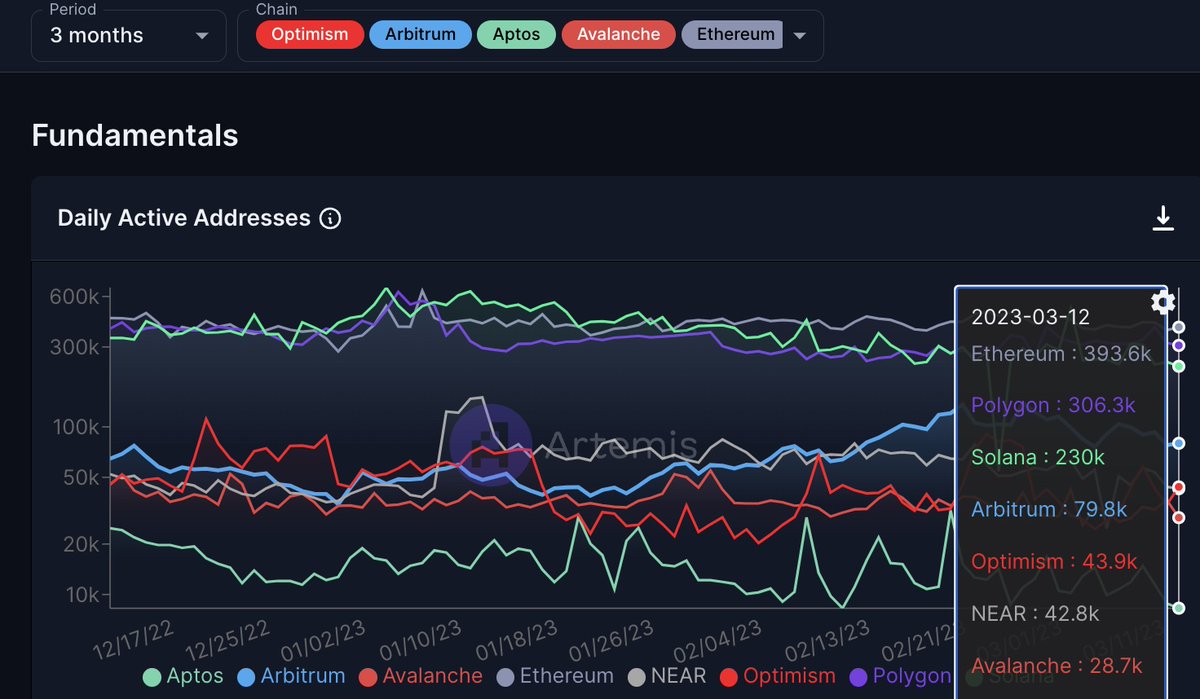Click the Daily Active Addresses title
1200x699 pixels.
click(184, 218)
